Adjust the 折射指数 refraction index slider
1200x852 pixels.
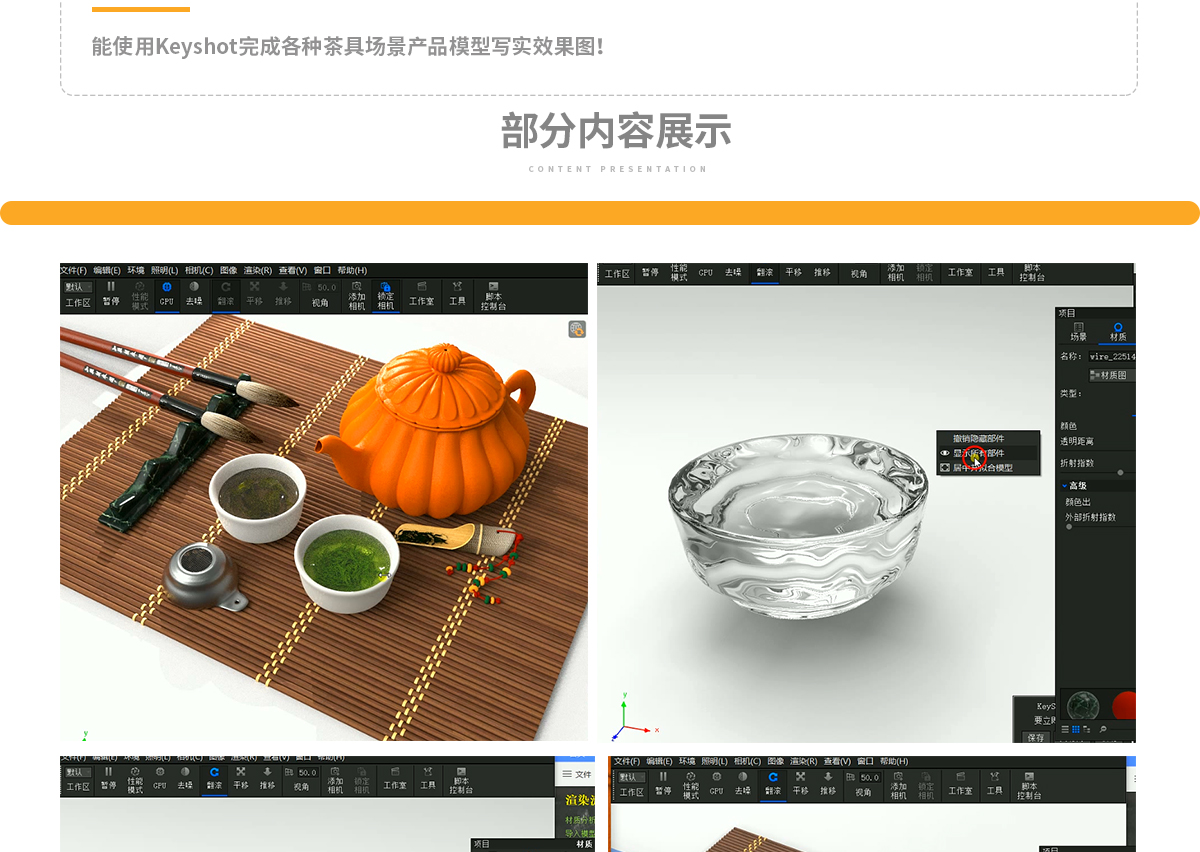1120,472
